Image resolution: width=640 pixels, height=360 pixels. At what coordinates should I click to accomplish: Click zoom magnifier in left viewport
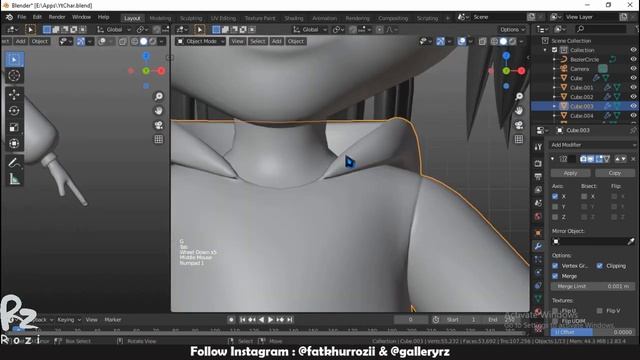[x=158, y=96]
